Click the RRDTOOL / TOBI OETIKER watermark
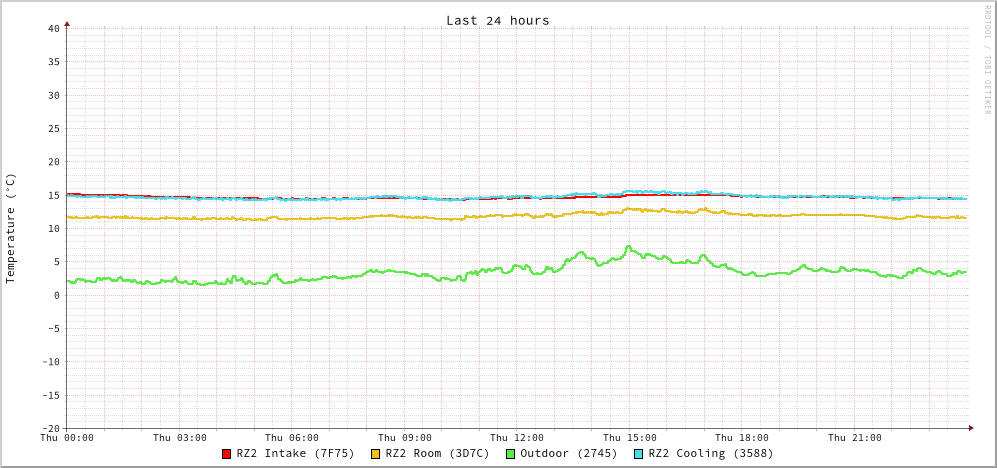This screenshot has height=468, width=997. [986, 59]
